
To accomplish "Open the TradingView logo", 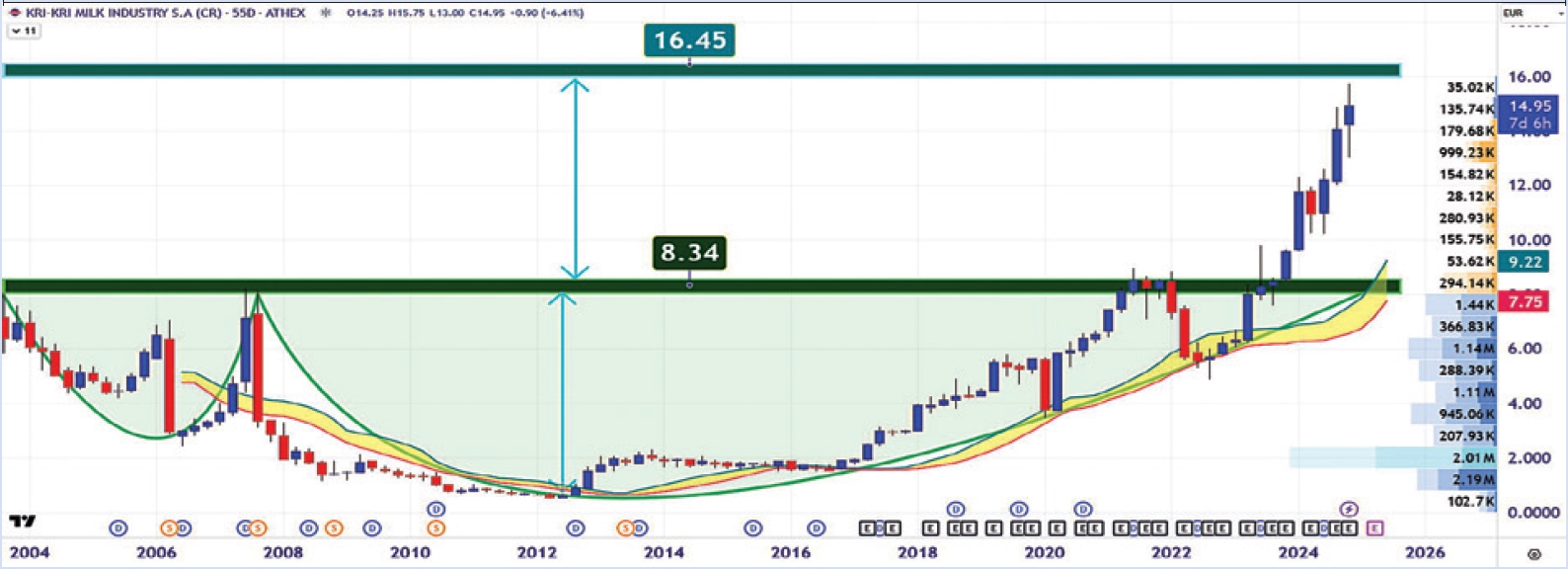I will 21,521.
